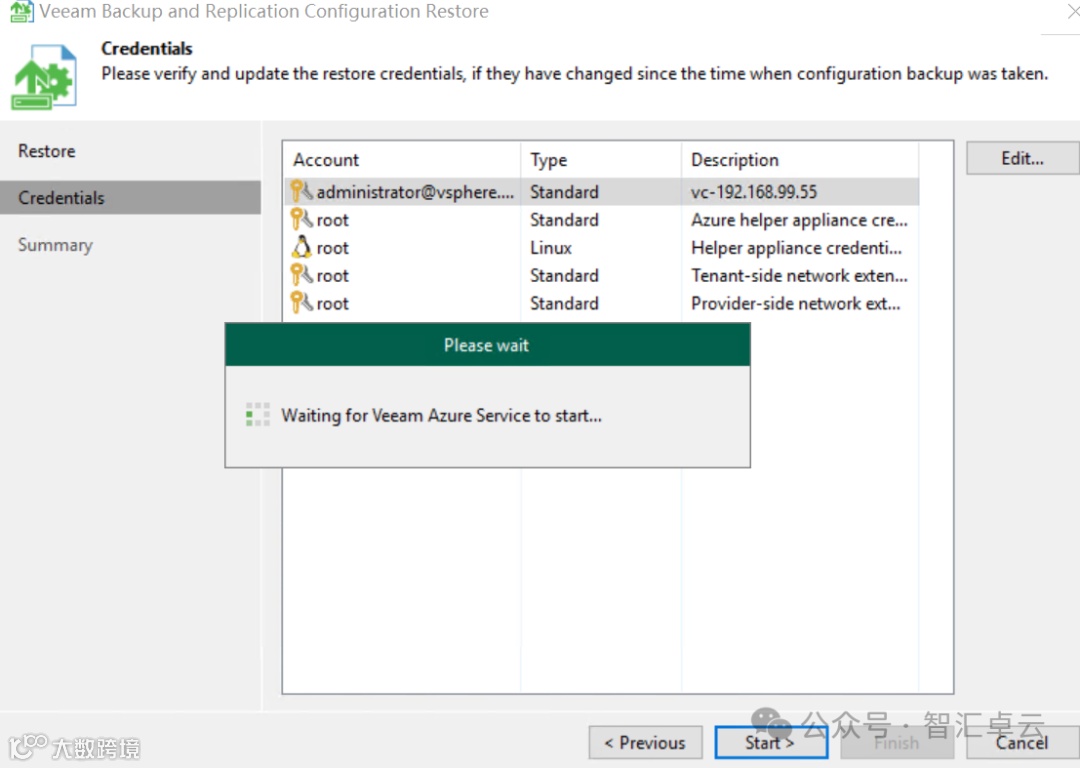Click the vc-192.168.99.55 description cell

[754, 191]
